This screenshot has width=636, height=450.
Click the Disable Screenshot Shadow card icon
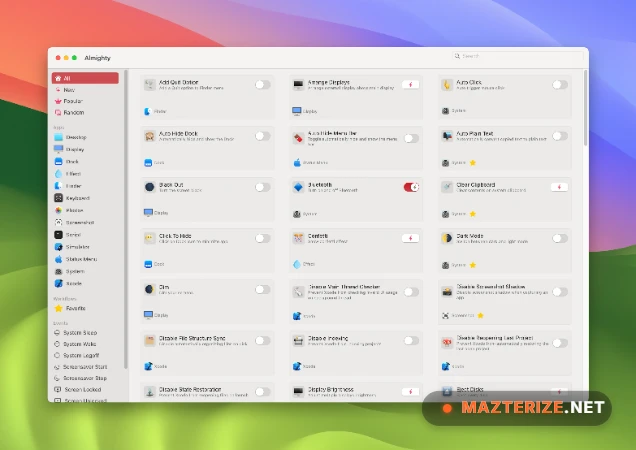[x=447, y=292]
